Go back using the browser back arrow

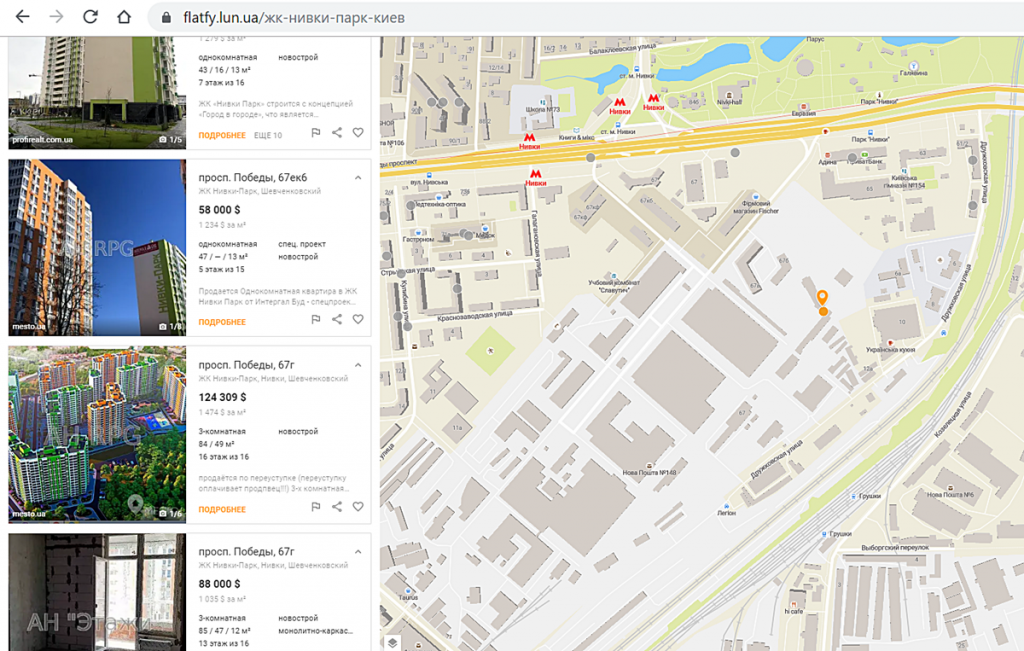23,17
